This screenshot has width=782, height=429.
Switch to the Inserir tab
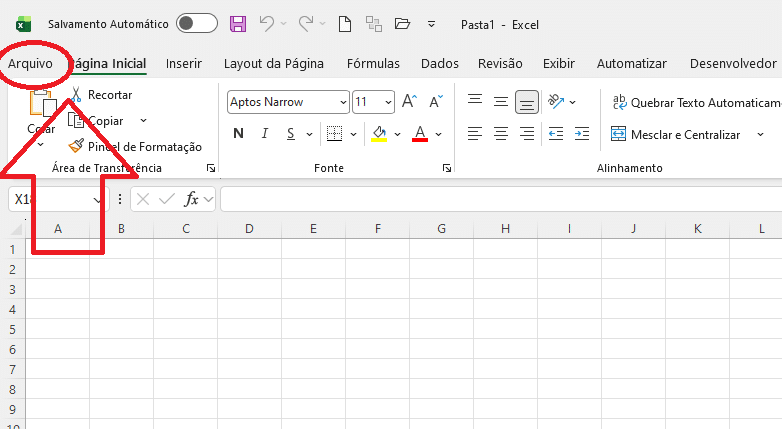click(184, 64)
